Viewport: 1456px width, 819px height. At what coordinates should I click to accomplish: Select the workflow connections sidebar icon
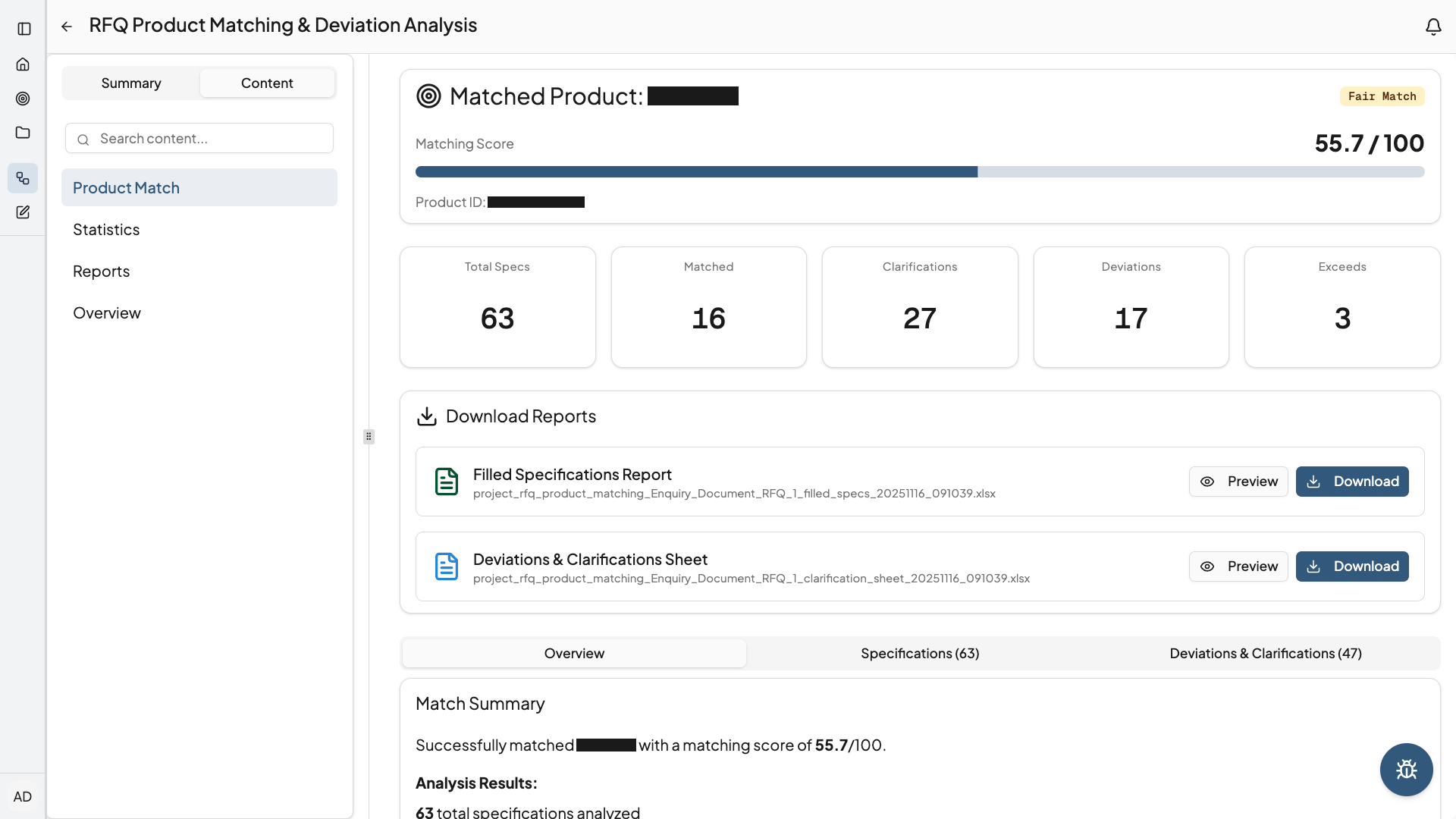pos(23,178)
